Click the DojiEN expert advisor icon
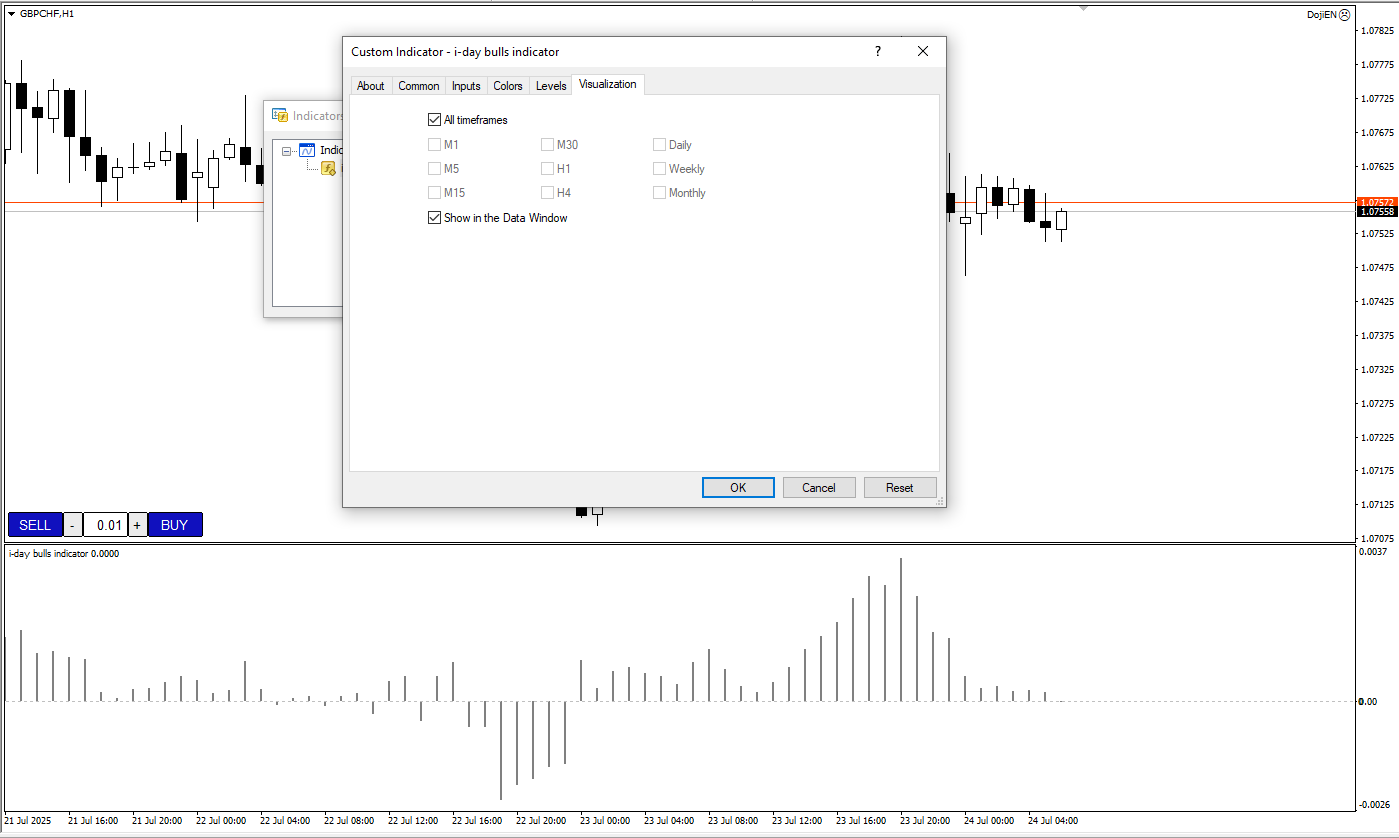1399x838 pixels. (x=1344, y=15)
